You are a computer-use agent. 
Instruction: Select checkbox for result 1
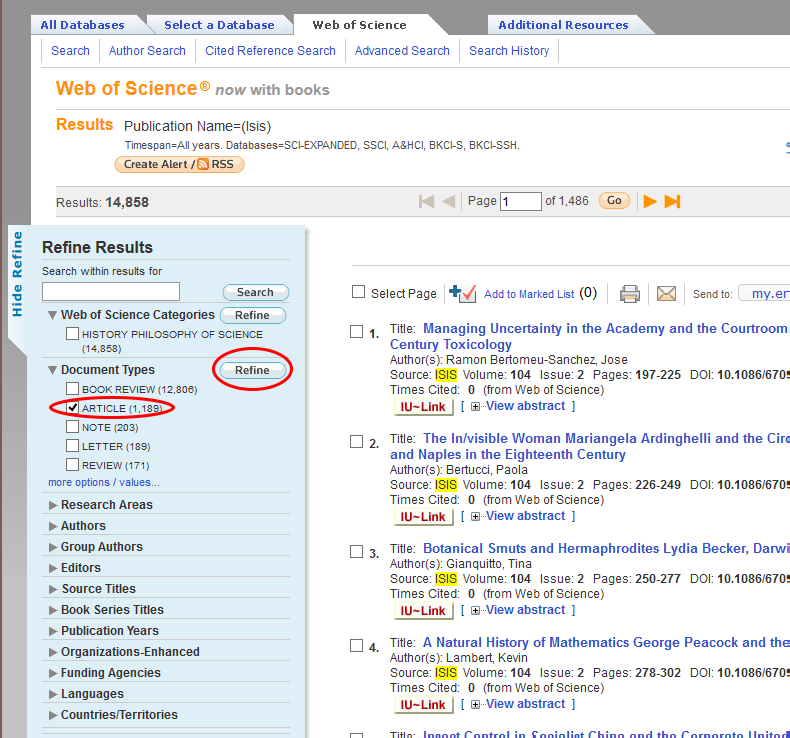pyautogui.click(x=356, y=331)
